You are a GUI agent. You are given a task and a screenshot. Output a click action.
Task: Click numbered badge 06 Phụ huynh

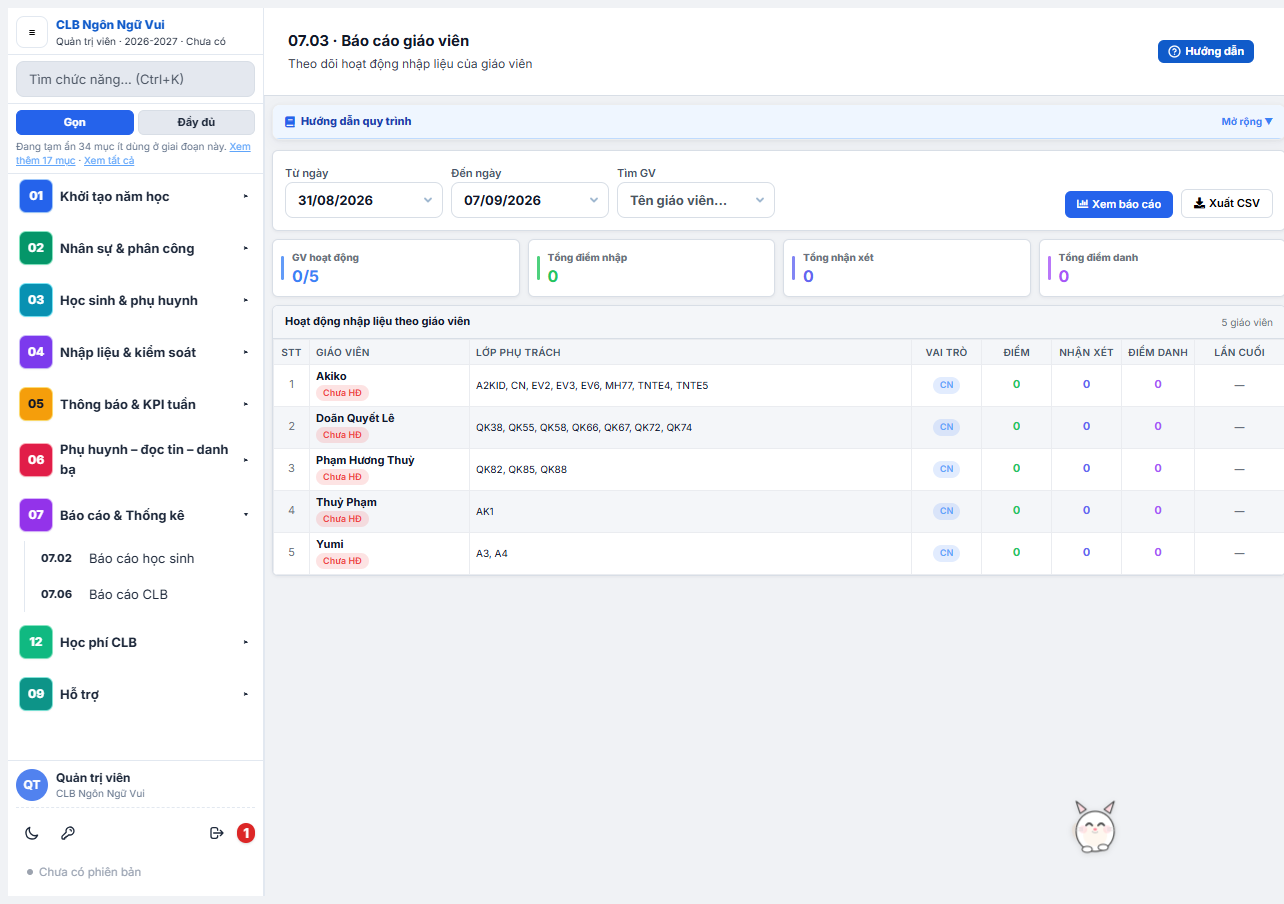tap(36, 460)
